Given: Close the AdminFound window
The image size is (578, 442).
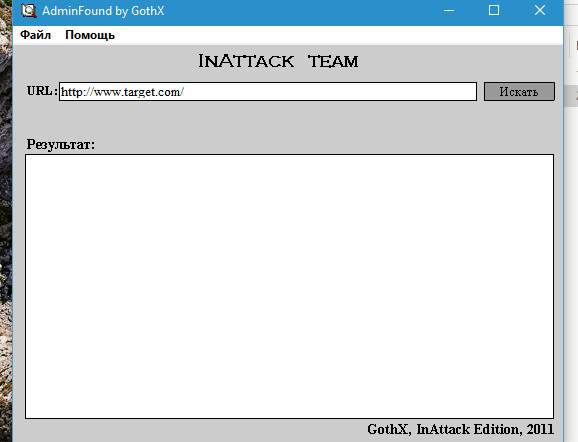Looking at the screenshot, I should click(x=540, y=11).
